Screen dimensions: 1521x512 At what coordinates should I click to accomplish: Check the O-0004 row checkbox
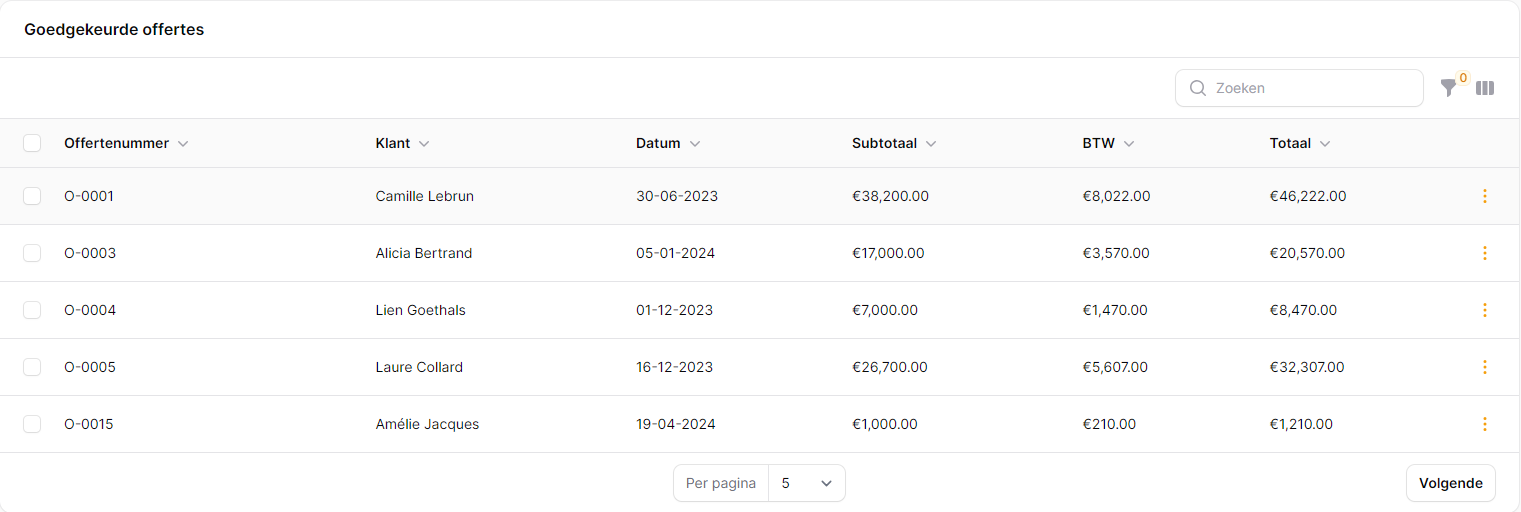coord(32,310)
